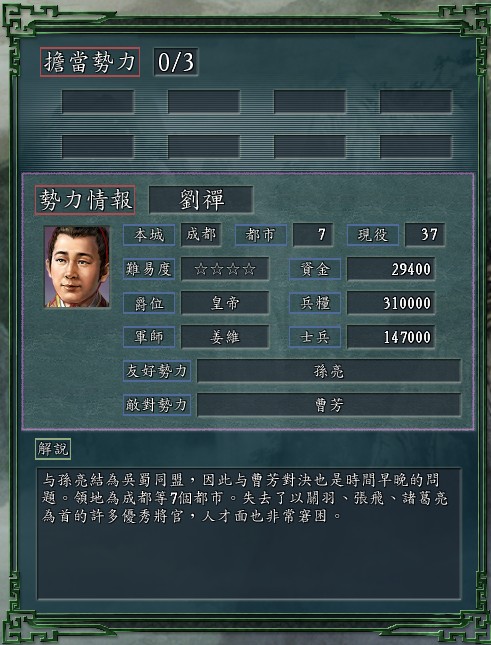Select hostile faction 曹芳 bar
Screen dimensions: 491x645
[329, 405]
